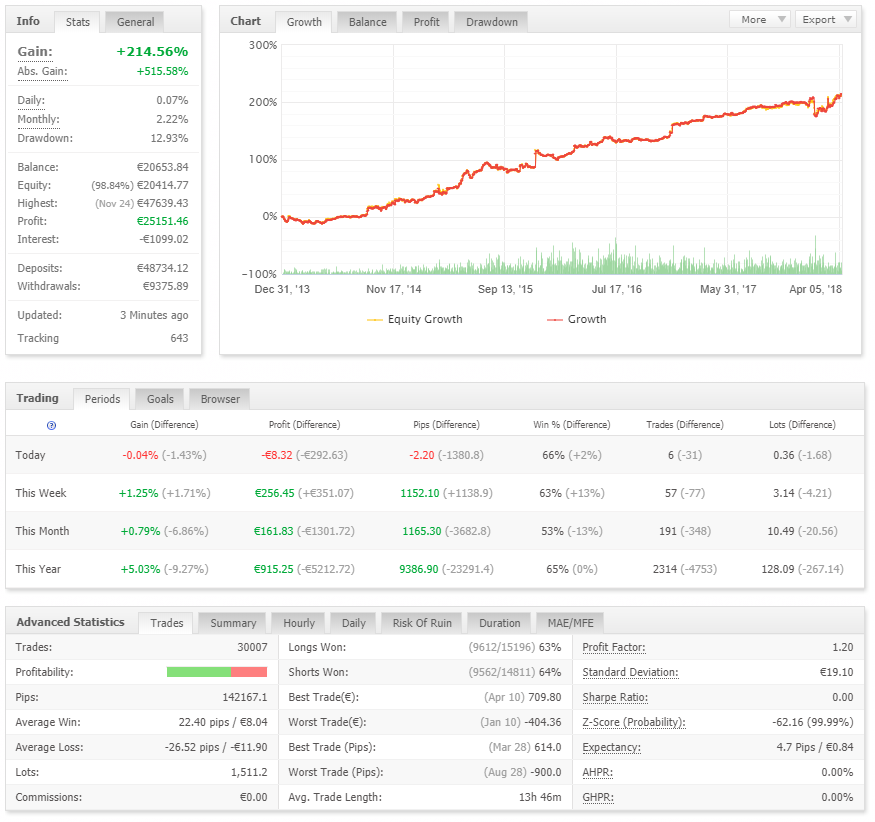Click the Avg. Trade Length value 13h 46m
This screenshot has width=875, height=822.
(x=540, y=797)
